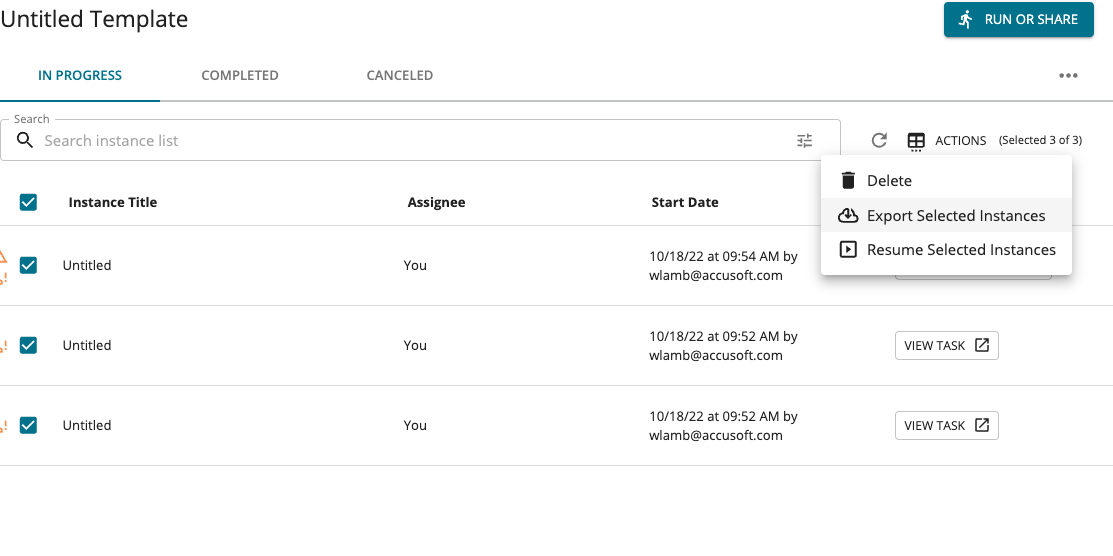
Task: Click the cloud export icon
Action: 848,215
